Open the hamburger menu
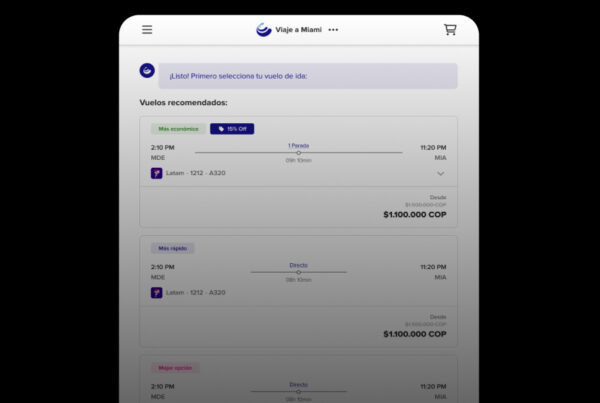600x403 pixels. click(147, 29)
